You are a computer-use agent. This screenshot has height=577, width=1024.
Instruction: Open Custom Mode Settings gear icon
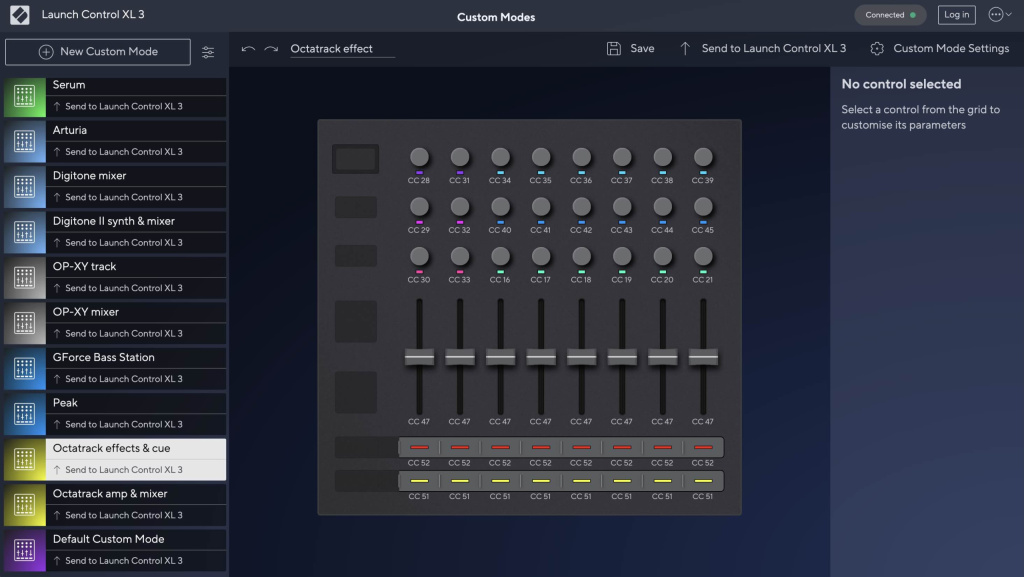877,48
